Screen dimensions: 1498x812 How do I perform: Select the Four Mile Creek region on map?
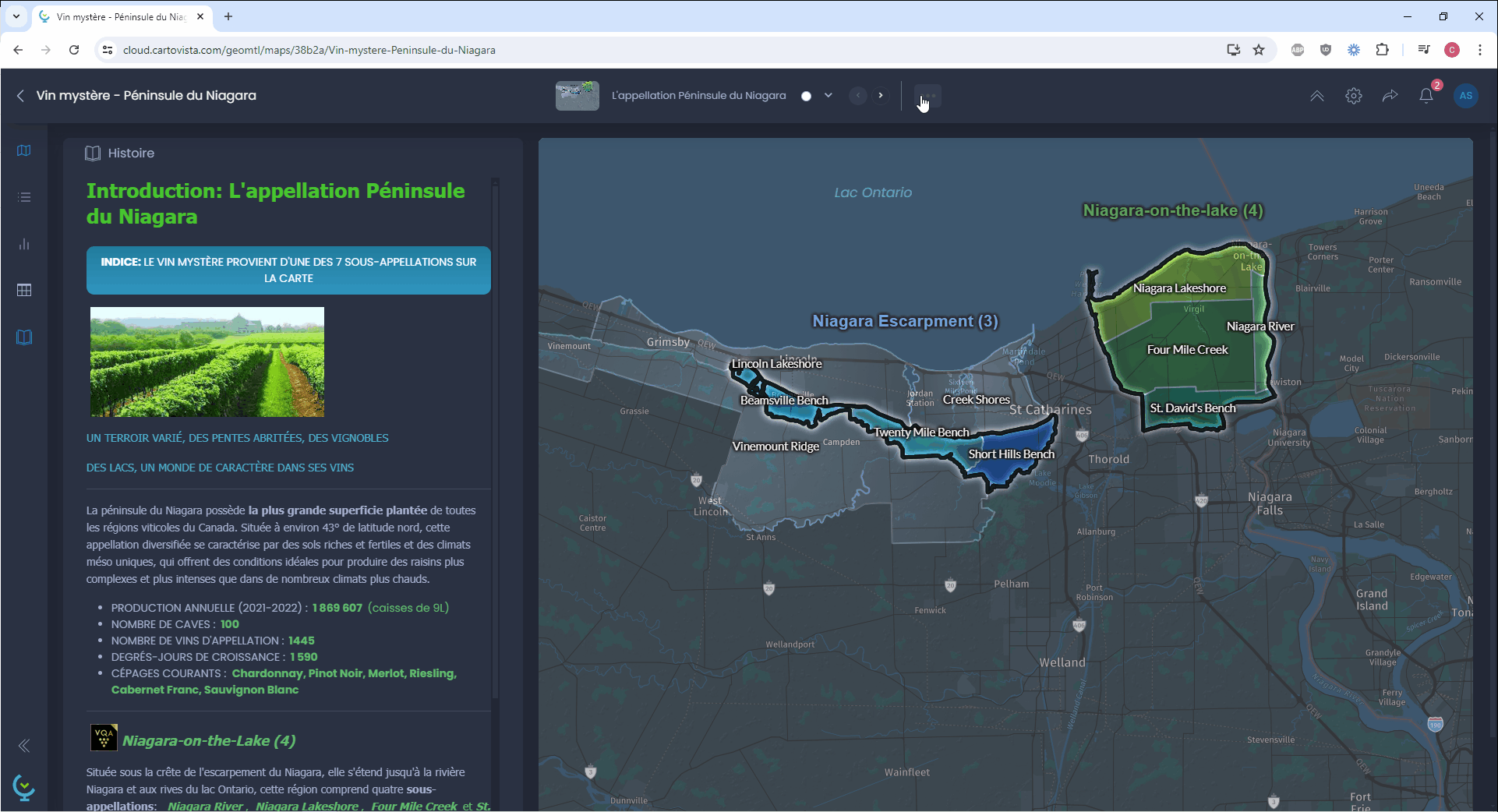point(1187,350)
